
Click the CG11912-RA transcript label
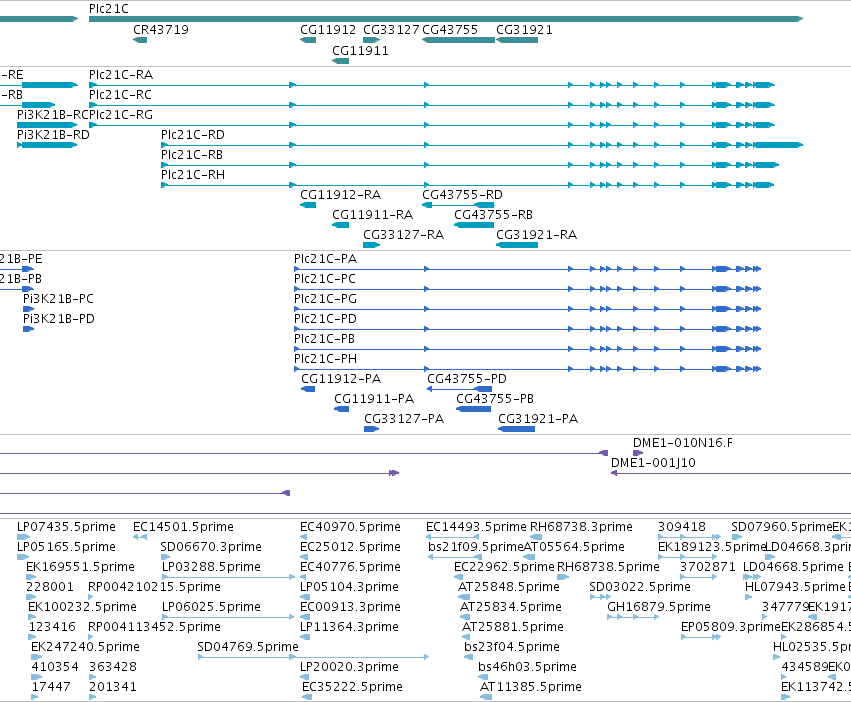pos(340,195)
